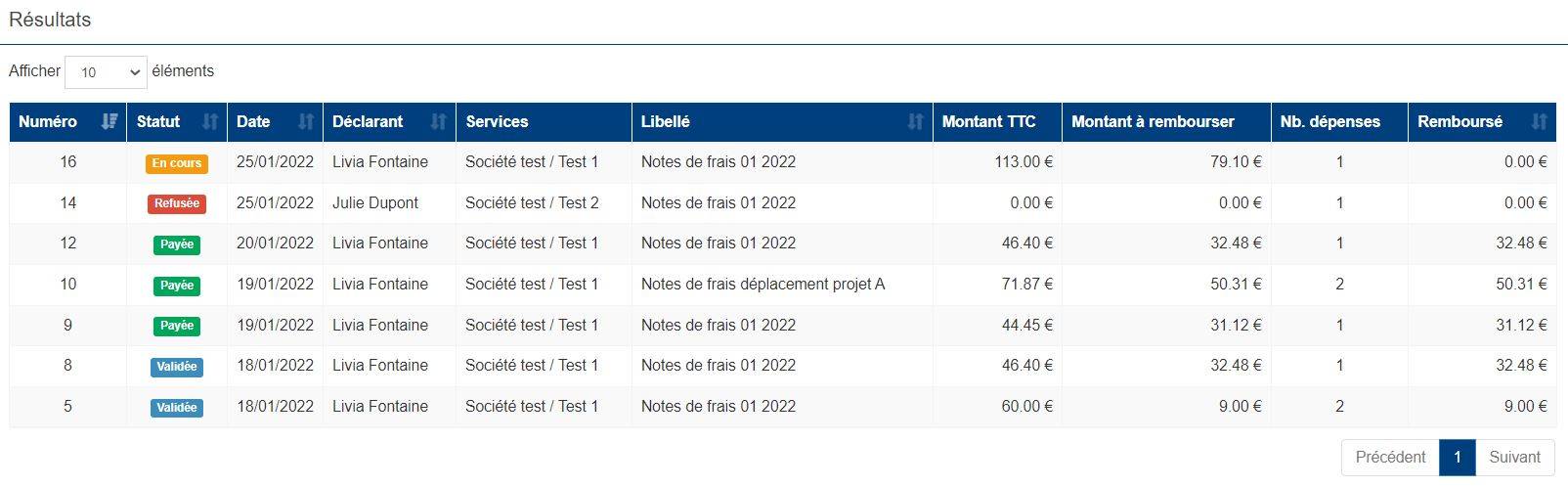The image size is (1568, 486).
Task: Click the Remboursé column sort icon
Action: [1540, 121]
